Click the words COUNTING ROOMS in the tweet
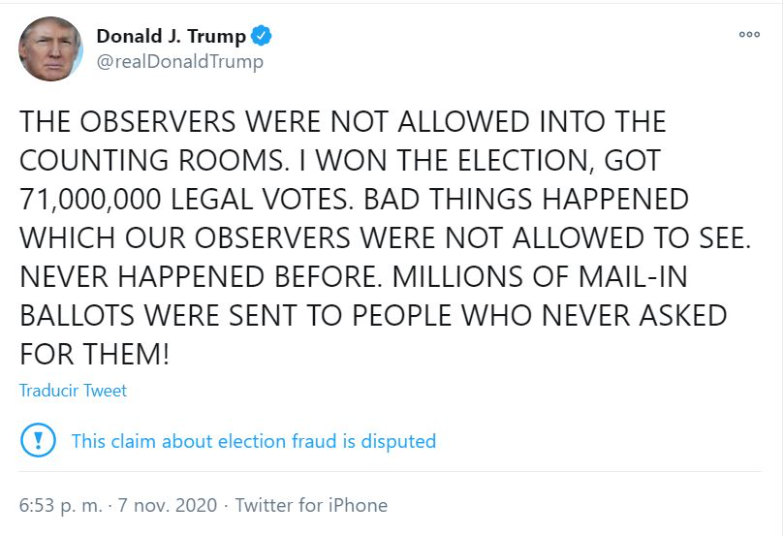The height and width of the screenshot is (536, 784). pos(145,160)
